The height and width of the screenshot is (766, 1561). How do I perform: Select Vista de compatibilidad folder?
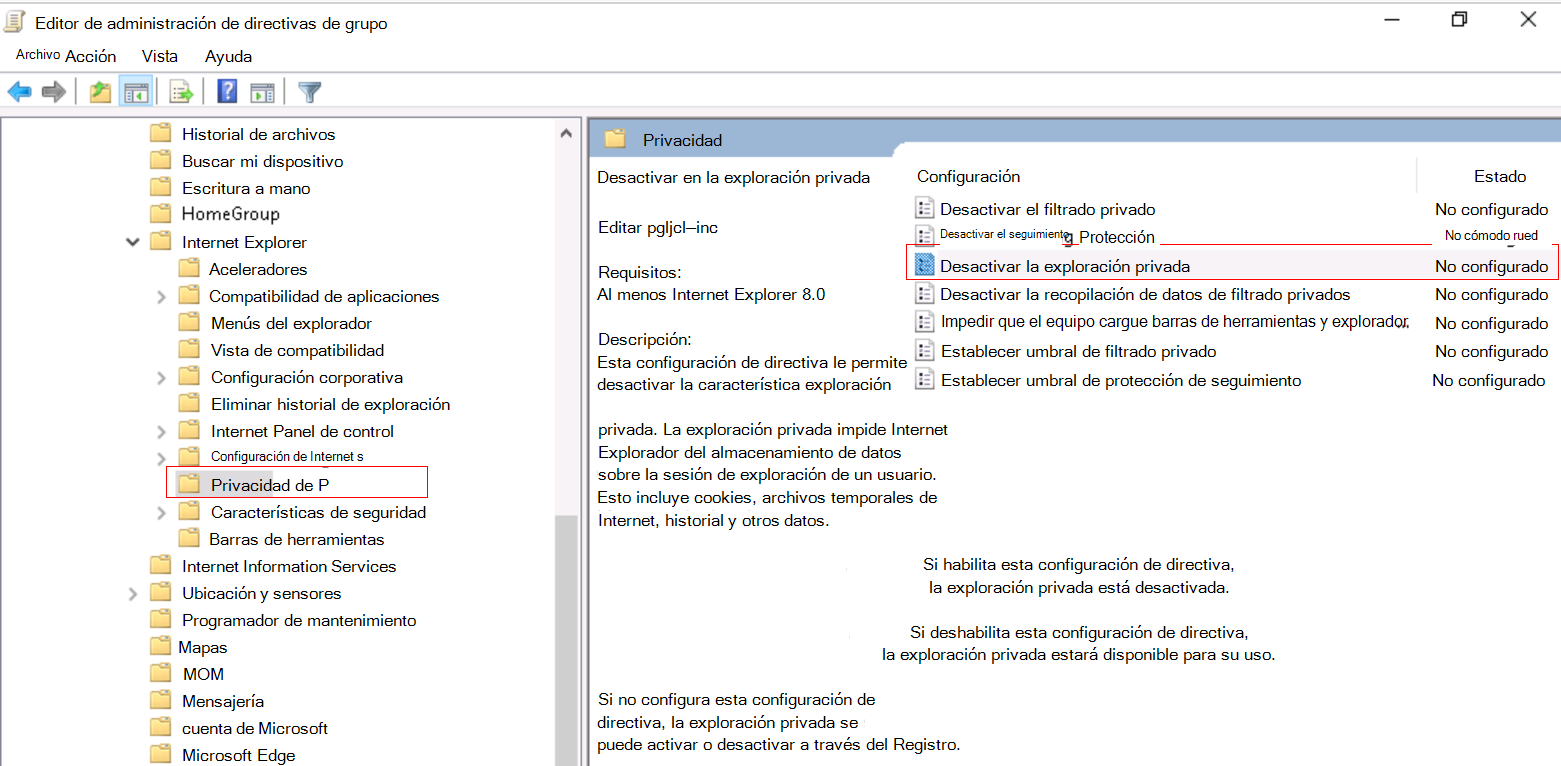point(297,350)
